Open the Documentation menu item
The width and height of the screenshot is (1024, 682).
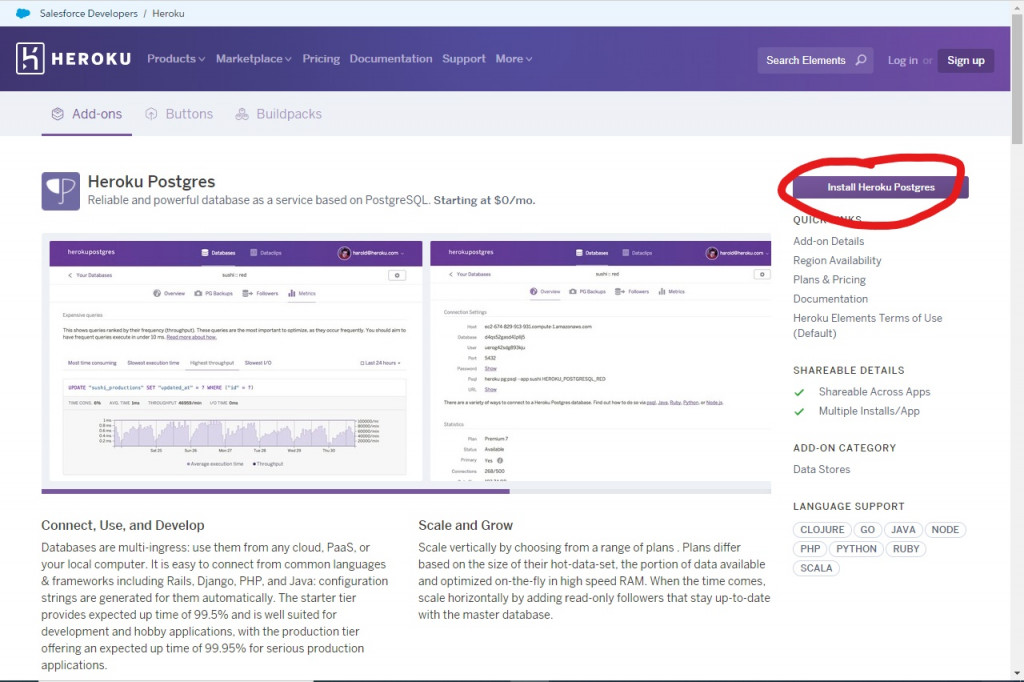pyautogui.click(x=391, y=59)
